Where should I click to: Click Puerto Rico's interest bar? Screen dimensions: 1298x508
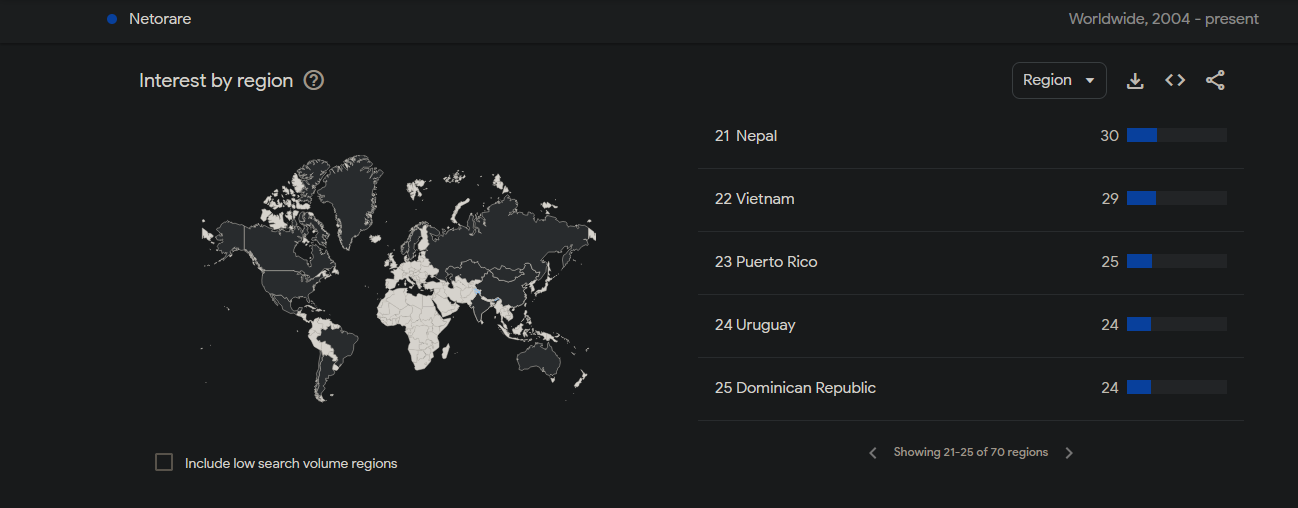click(1177, 261)
